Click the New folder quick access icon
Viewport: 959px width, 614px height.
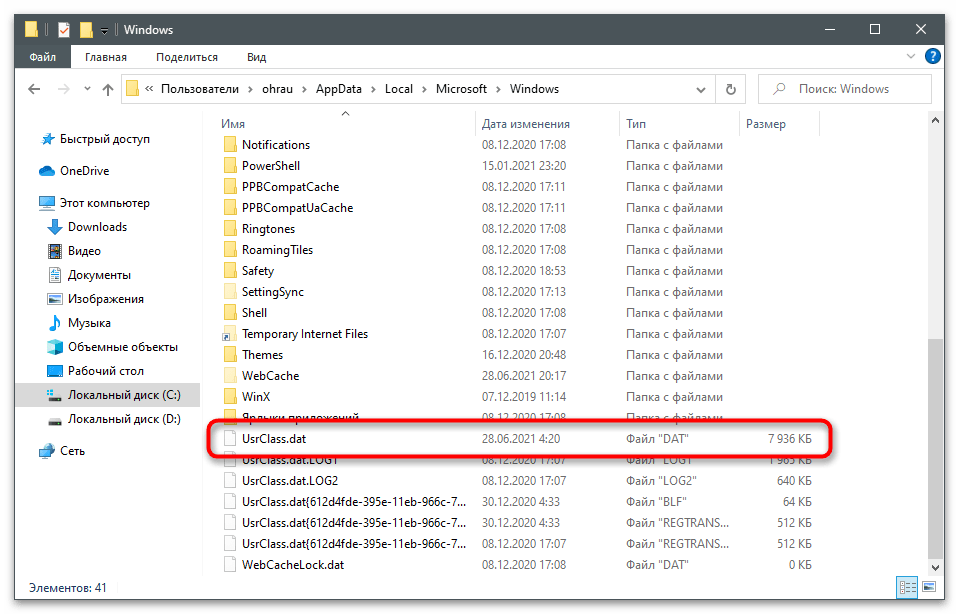coord(86,29)
